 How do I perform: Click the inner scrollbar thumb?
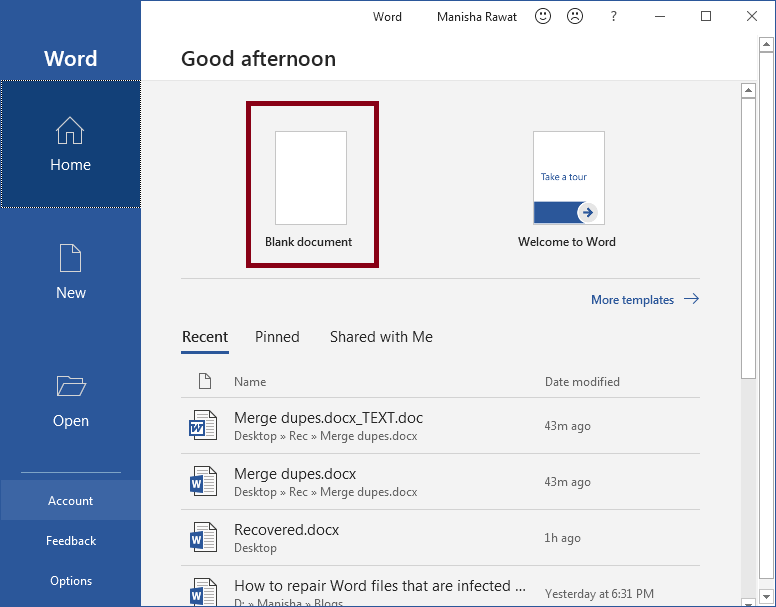pos(748,238)
